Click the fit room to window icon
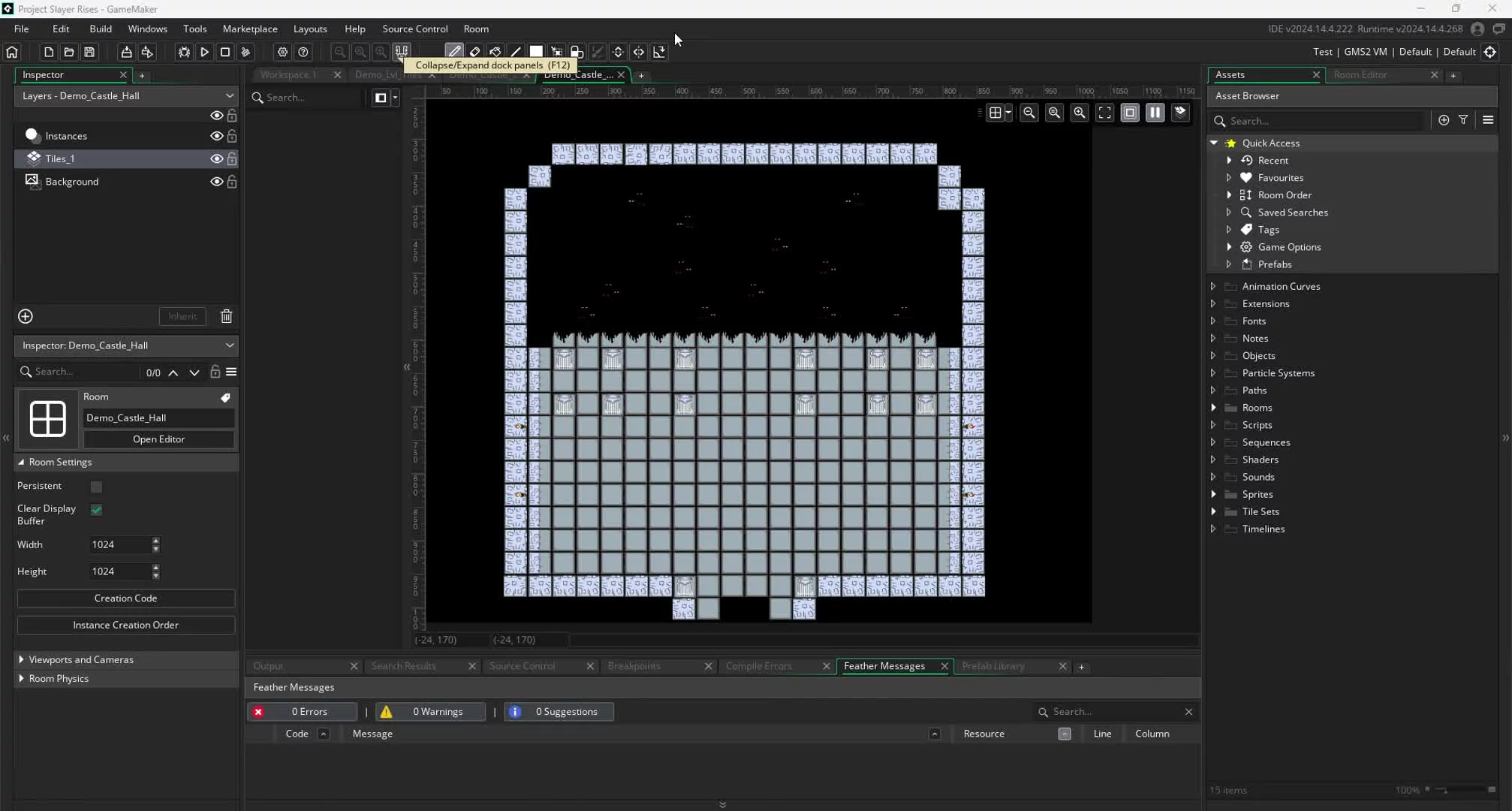The height and width of the screenshot is (811, 1512). (1105, 113)
